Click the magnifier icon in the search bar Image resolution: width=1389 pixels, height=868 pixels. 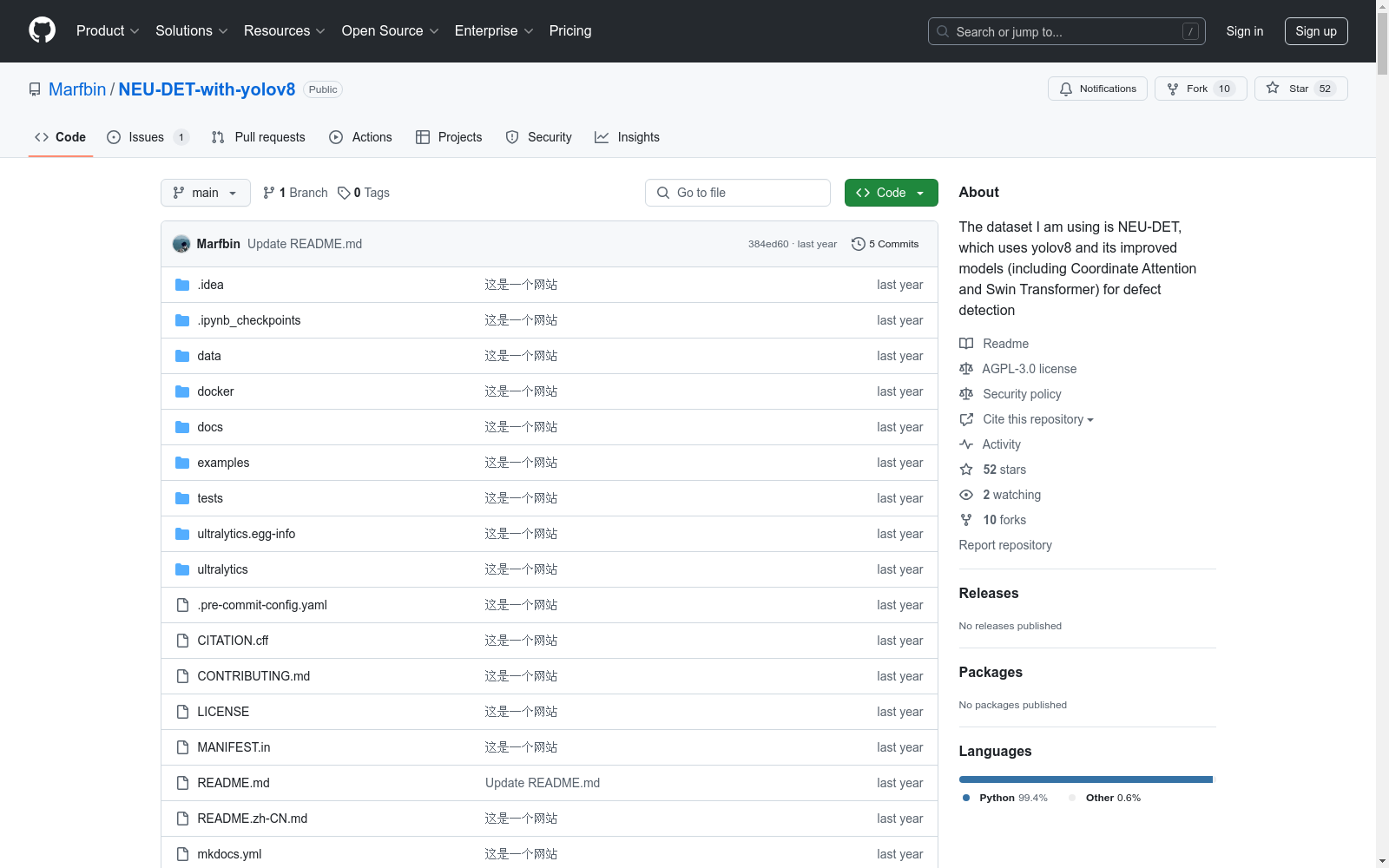(x=943, y=31)
